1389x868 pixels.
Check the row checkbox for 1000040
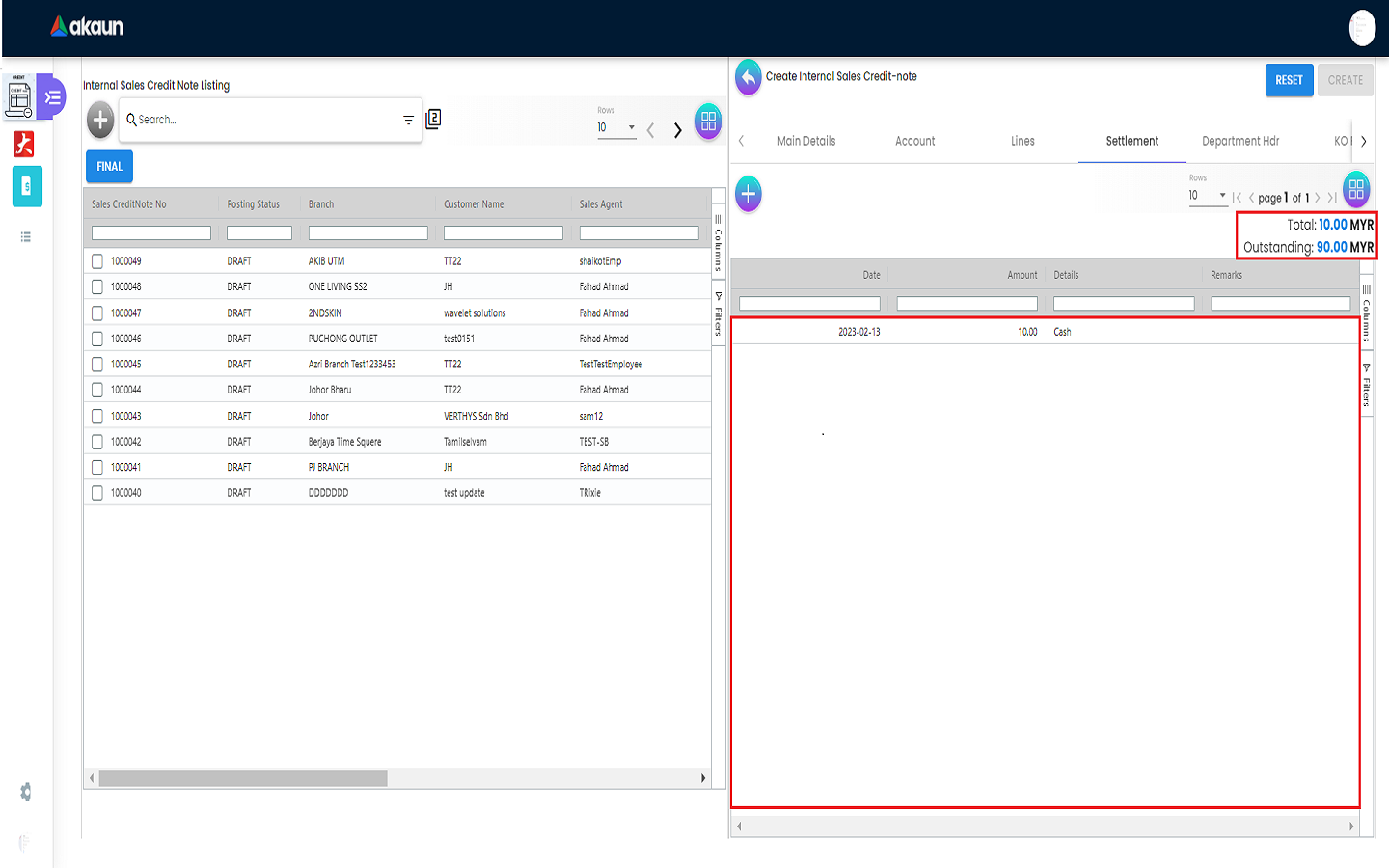97,493
